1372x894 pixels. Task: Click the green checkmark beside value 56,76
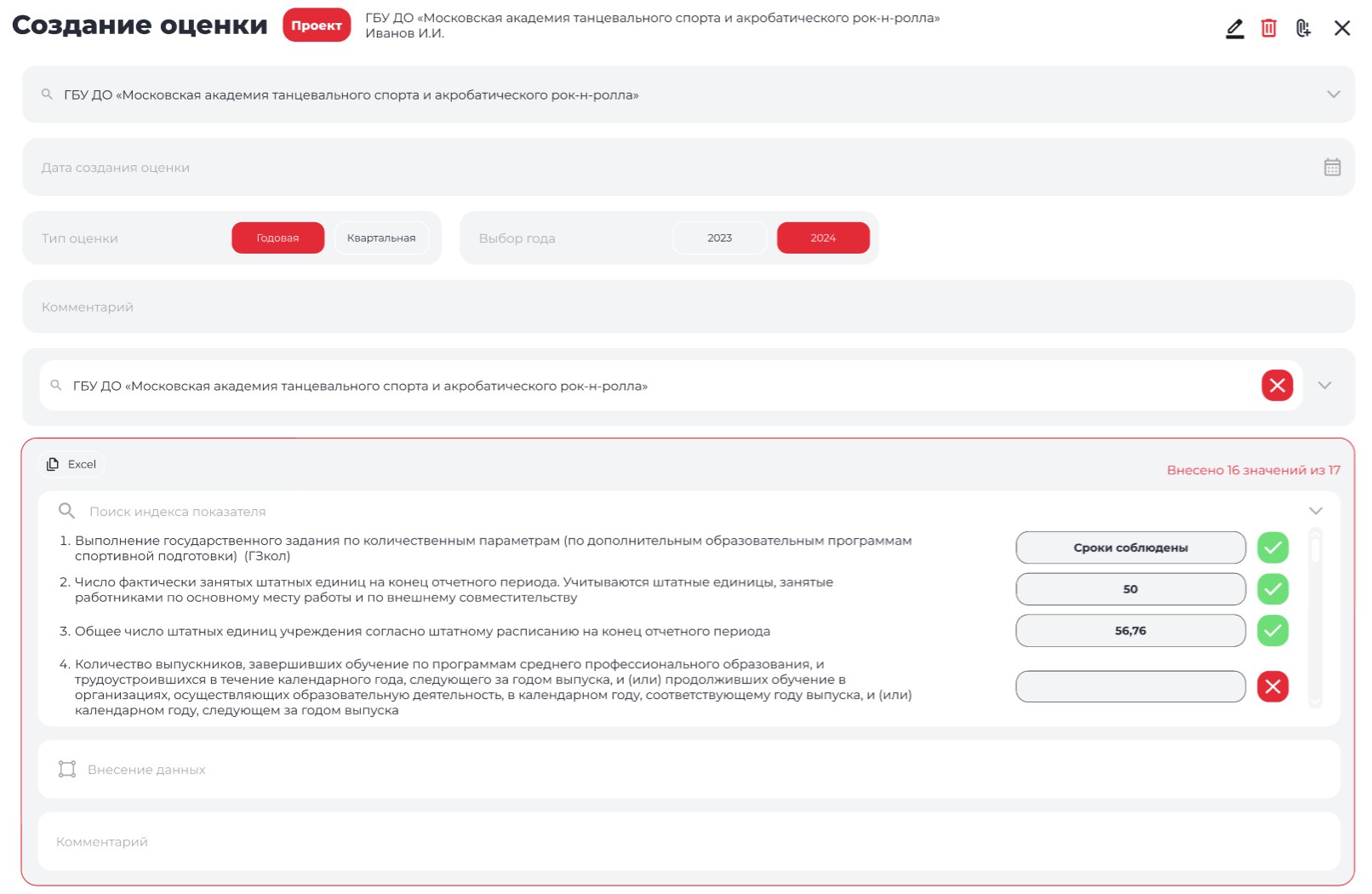[x=1272, y=631]
